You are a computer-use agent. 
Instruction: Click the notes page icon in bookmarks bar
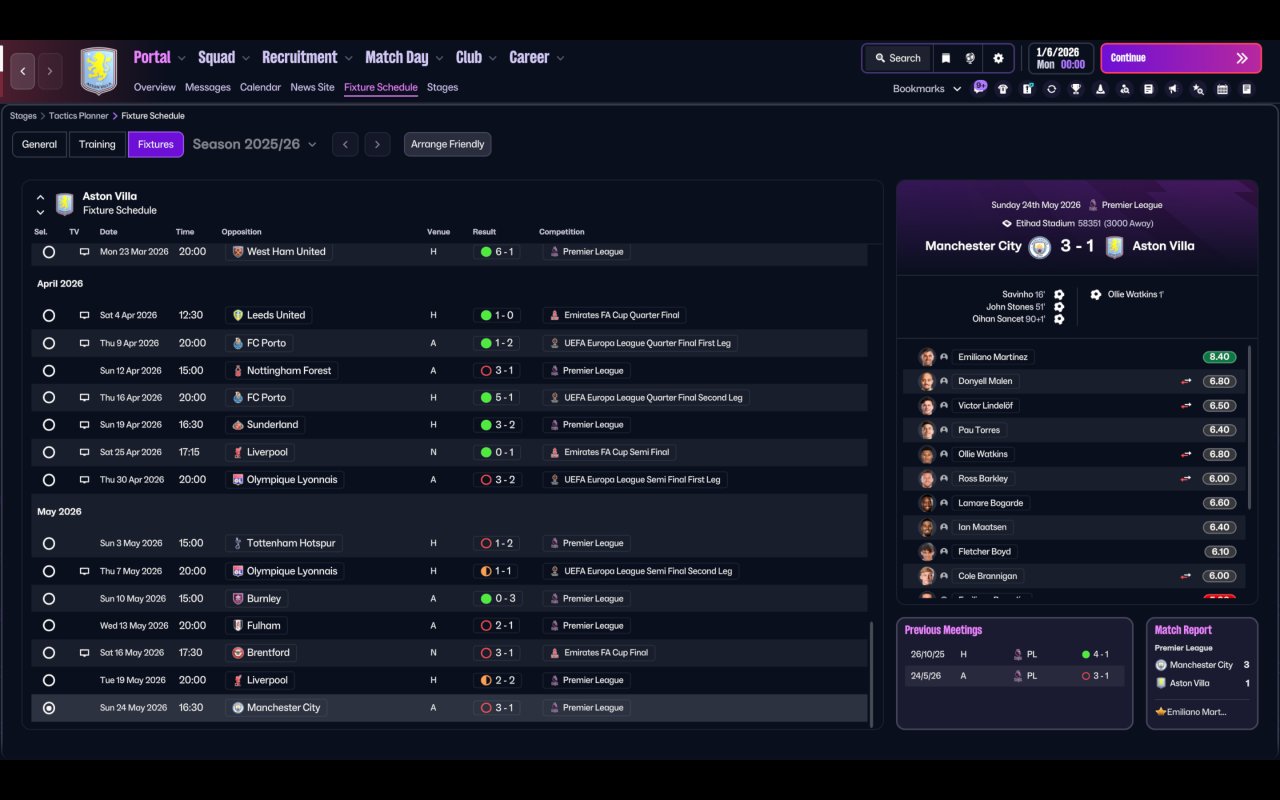[1246, 89]
